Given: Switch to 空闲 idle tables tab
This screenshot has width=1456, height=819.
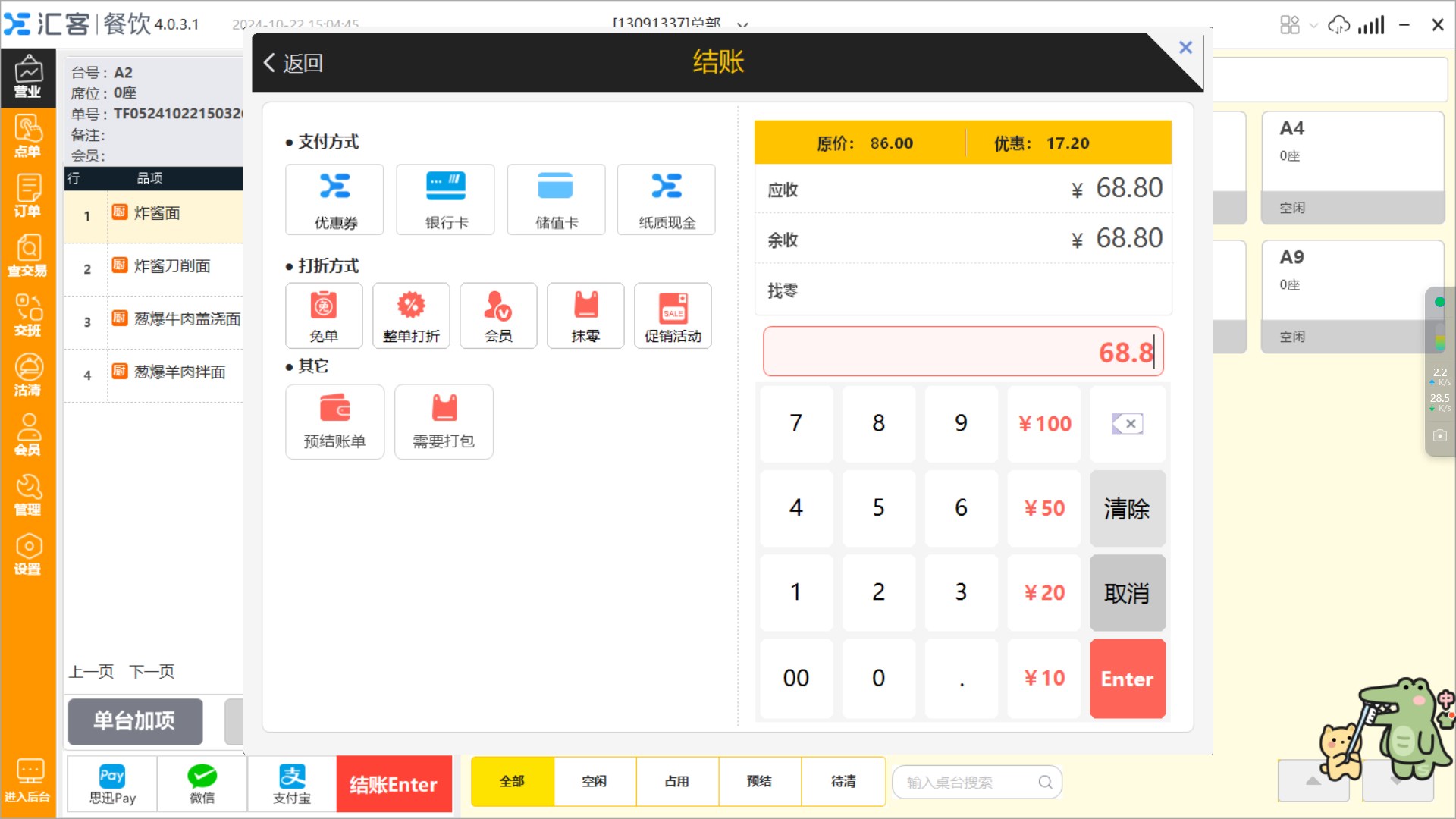Looking at the screenshot, I should (595, 781).
